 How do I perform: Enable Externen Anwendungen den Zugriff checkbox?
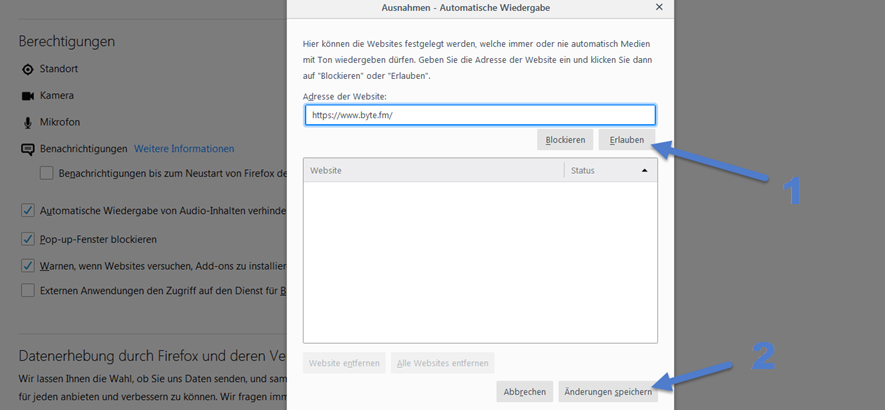click(28, 291)
